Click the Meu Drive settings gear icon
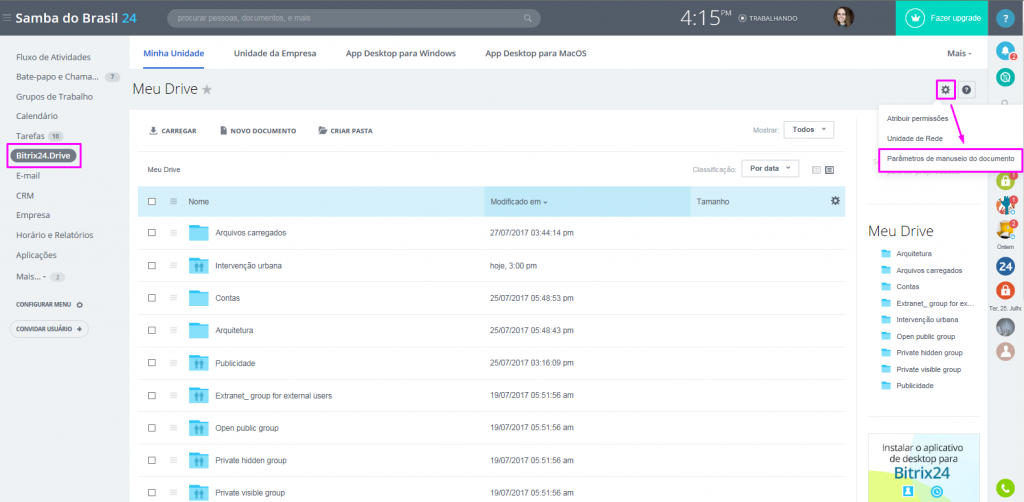This screenshot has width=1024, height=502. 945,90
